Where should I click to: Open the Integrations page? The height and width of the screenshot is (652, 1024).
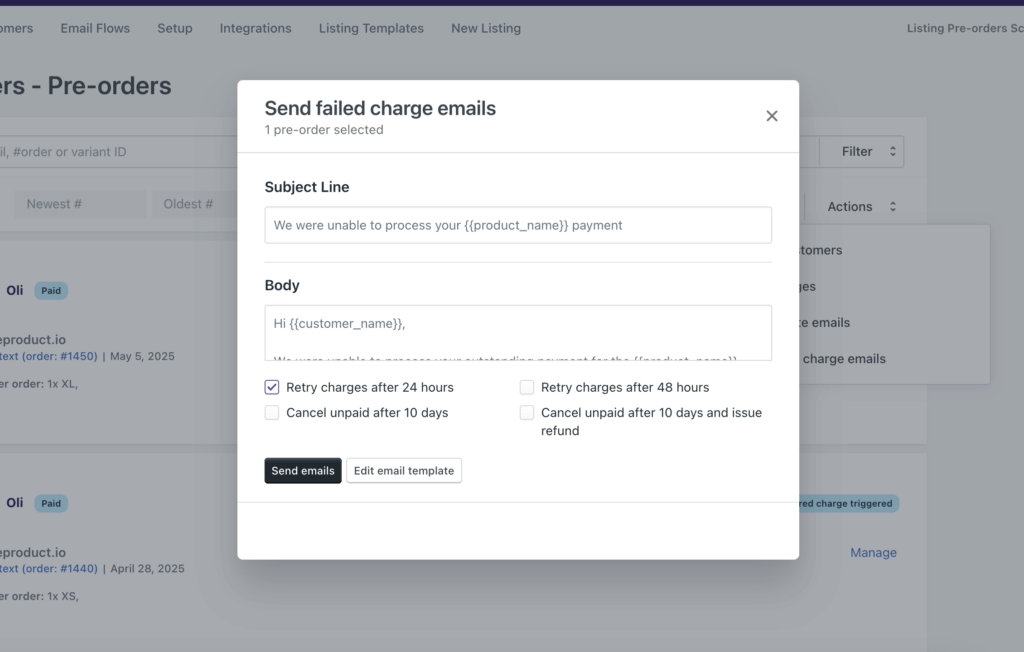pyautogui.click(x=255, y=28)
